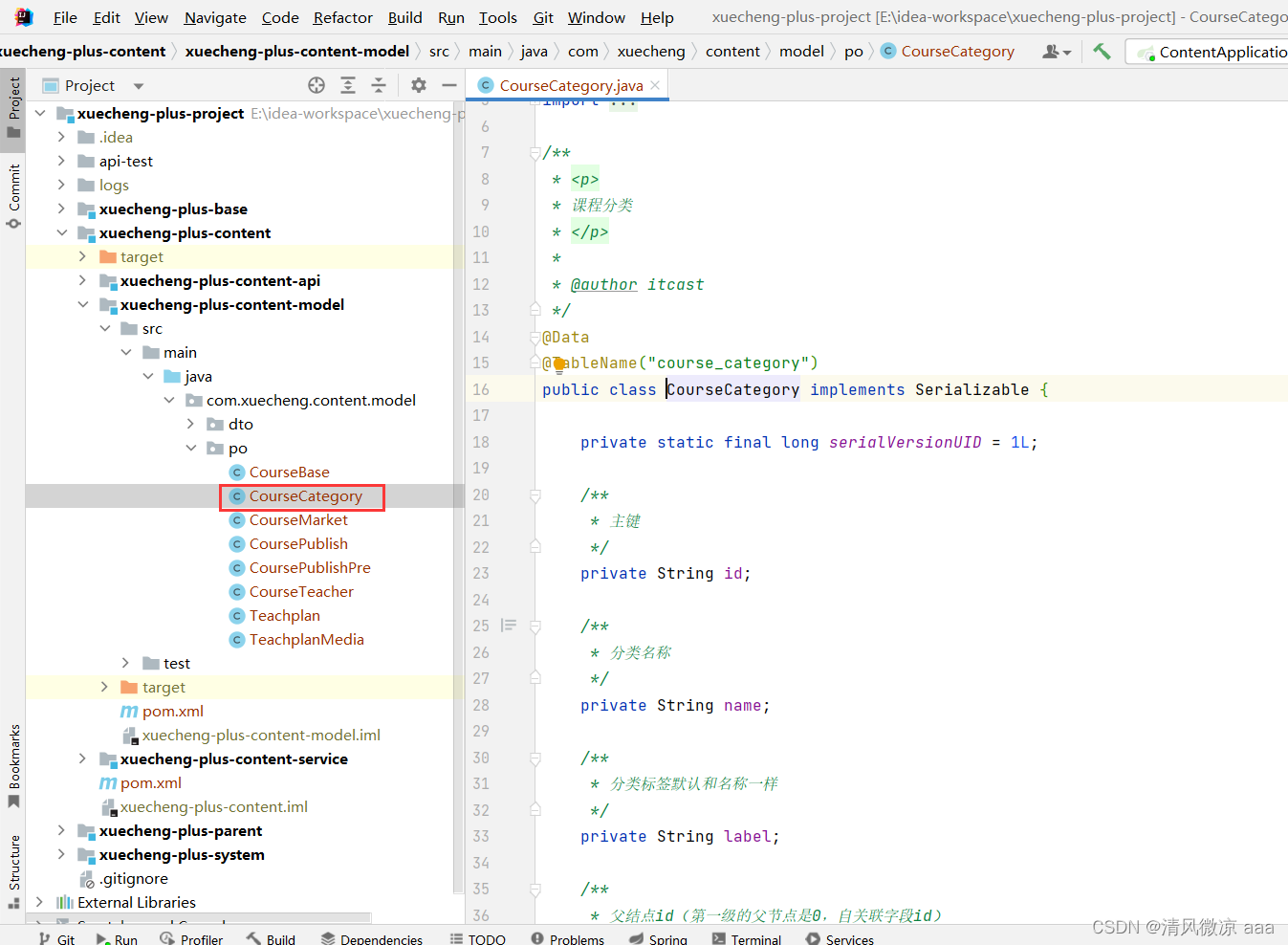This screenshot has height=945, width=1288.
Task: Select the logs folder
Action: pos(114,185)
